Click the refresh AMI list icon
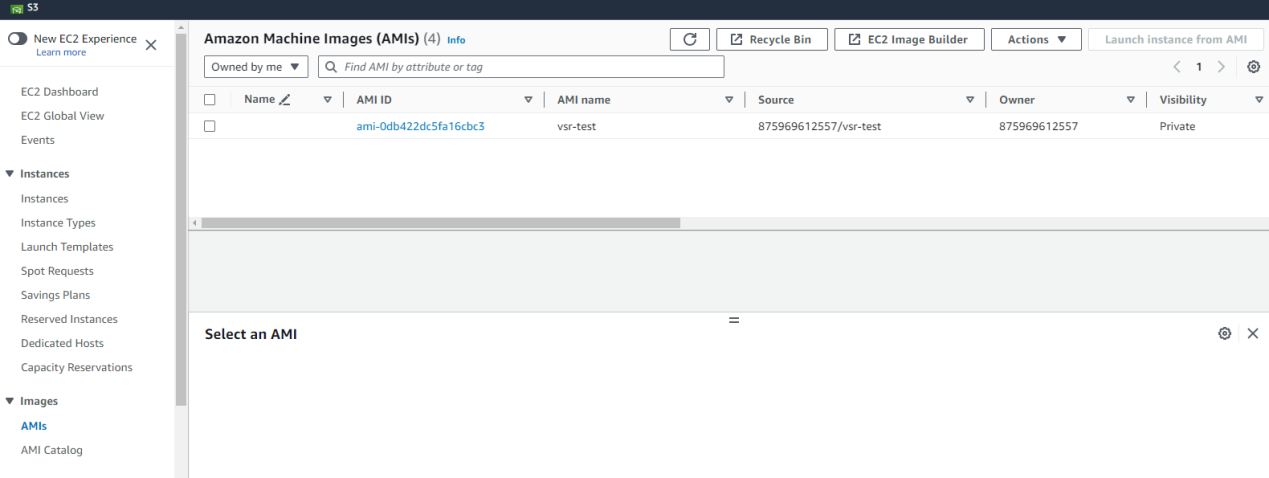Image resolution: width=1269 pixels, height=478 pixels. (689, 39)
